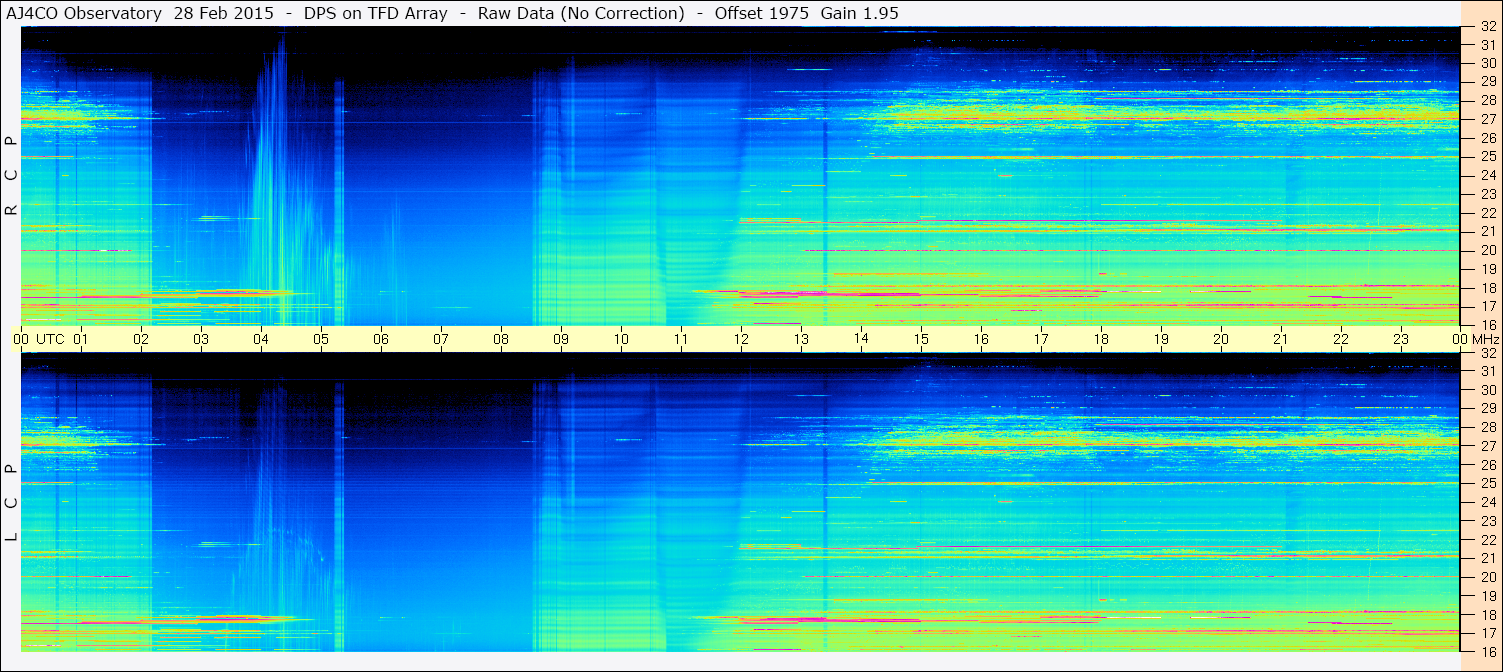Image resolution: width=1503 pixels, height=672 pixels.
Task: Select the 06 hour marker on time axis
Action: (x=381, y=339)
